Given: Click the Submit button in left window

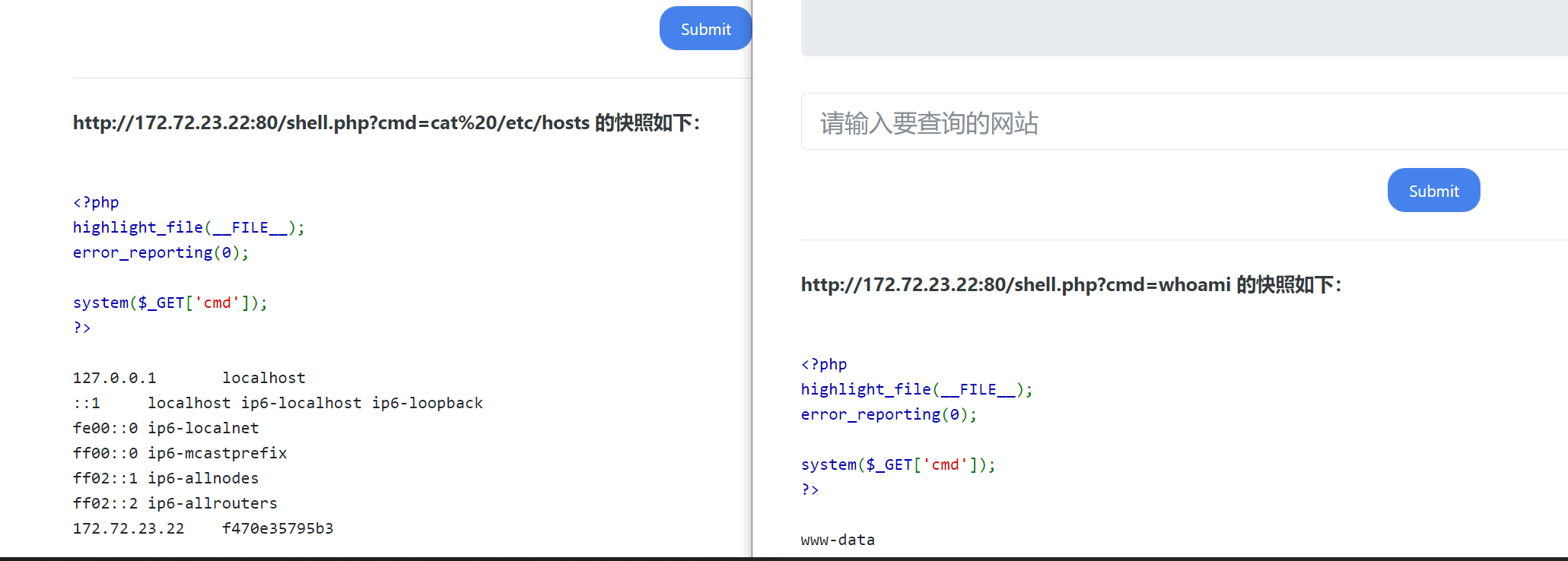Looking at the screenshot, I should [705, 29].
